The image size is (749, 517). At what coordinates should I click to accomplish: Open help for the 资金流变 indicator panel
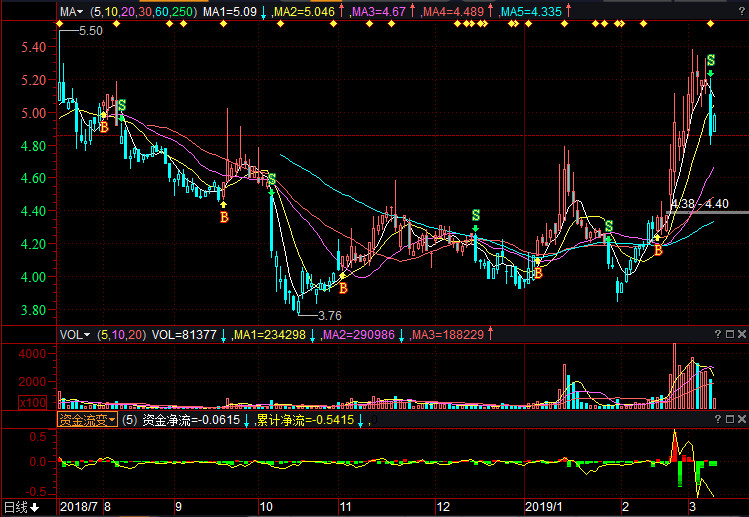pyautogui.click(x=717, y=419)
